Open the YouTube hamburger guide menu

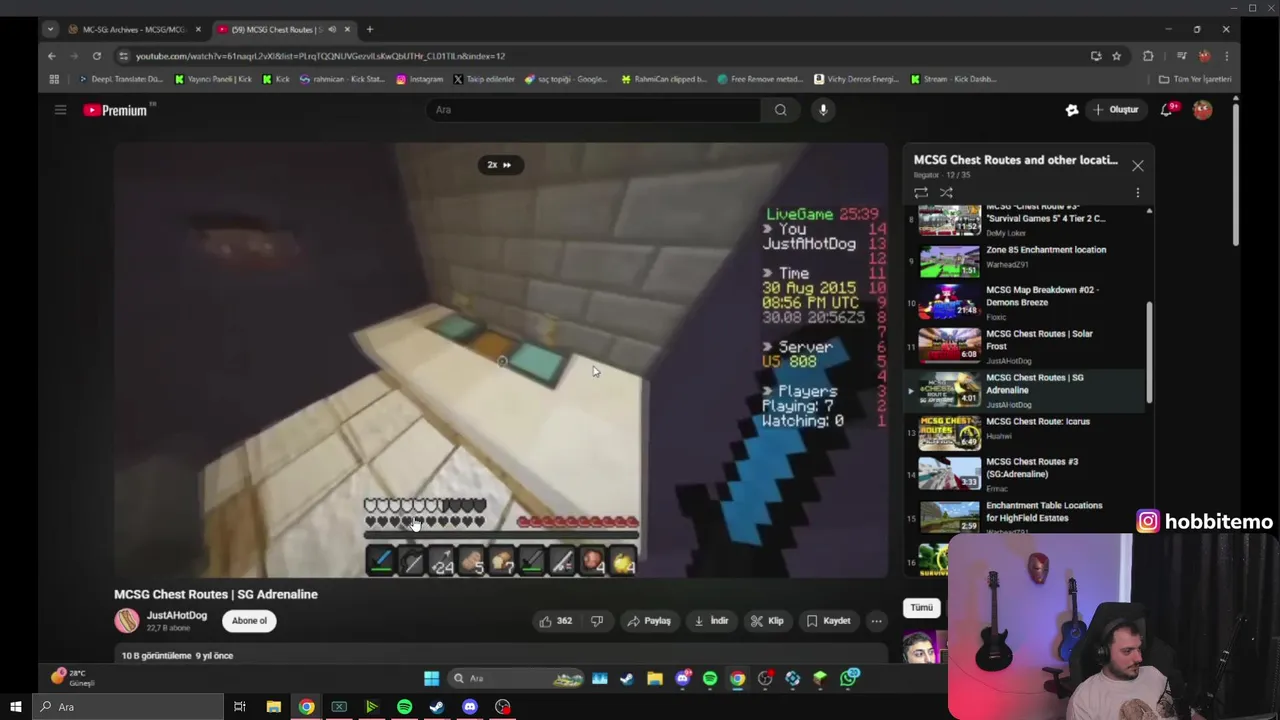(60, 110)
